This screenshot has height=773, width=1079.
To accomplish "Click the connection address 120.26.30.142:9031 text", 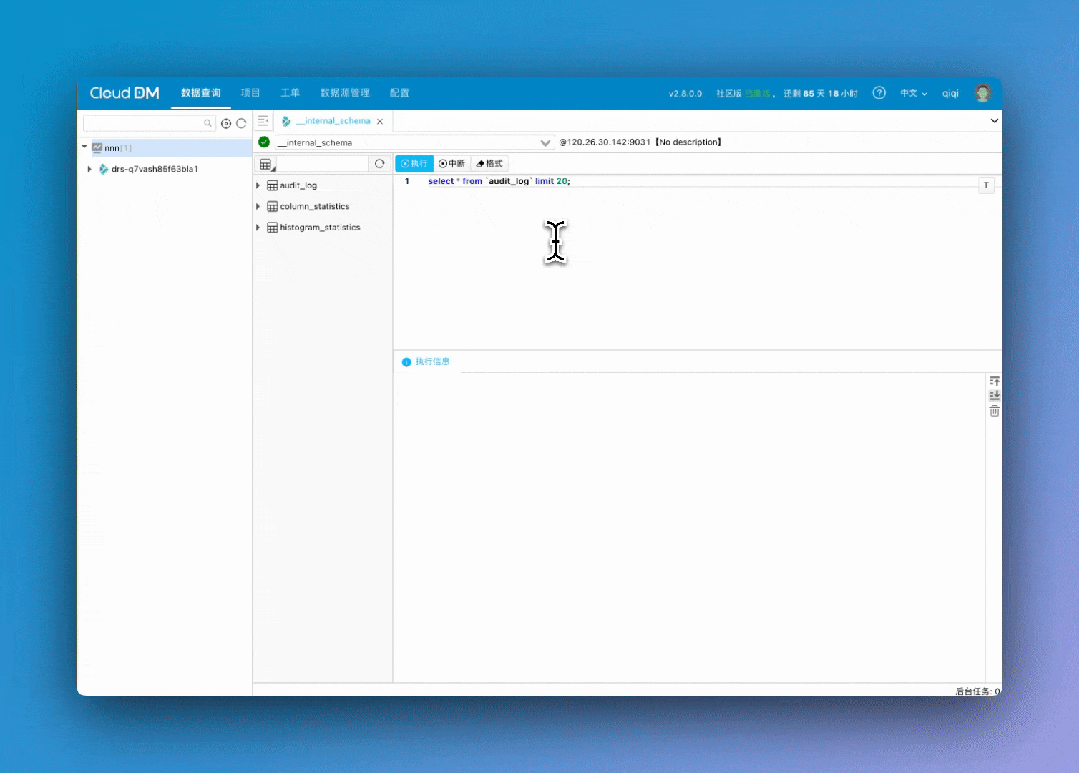I will tap(605, 142).
